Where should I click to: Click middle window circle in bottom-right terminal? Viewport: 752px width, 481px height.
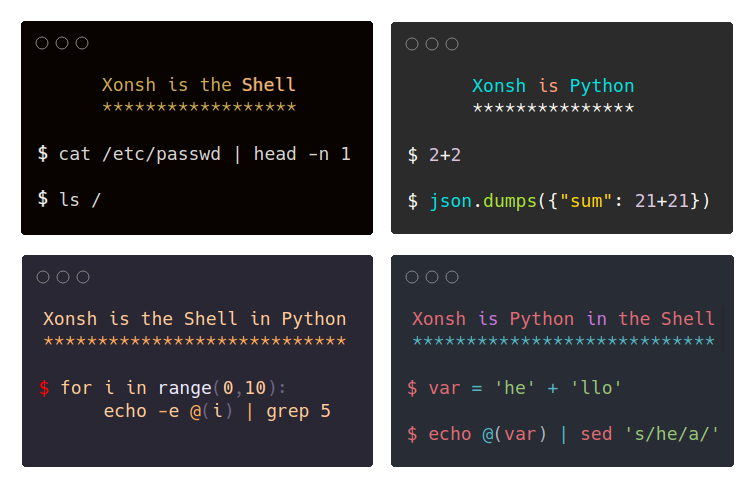pos(432,277)
